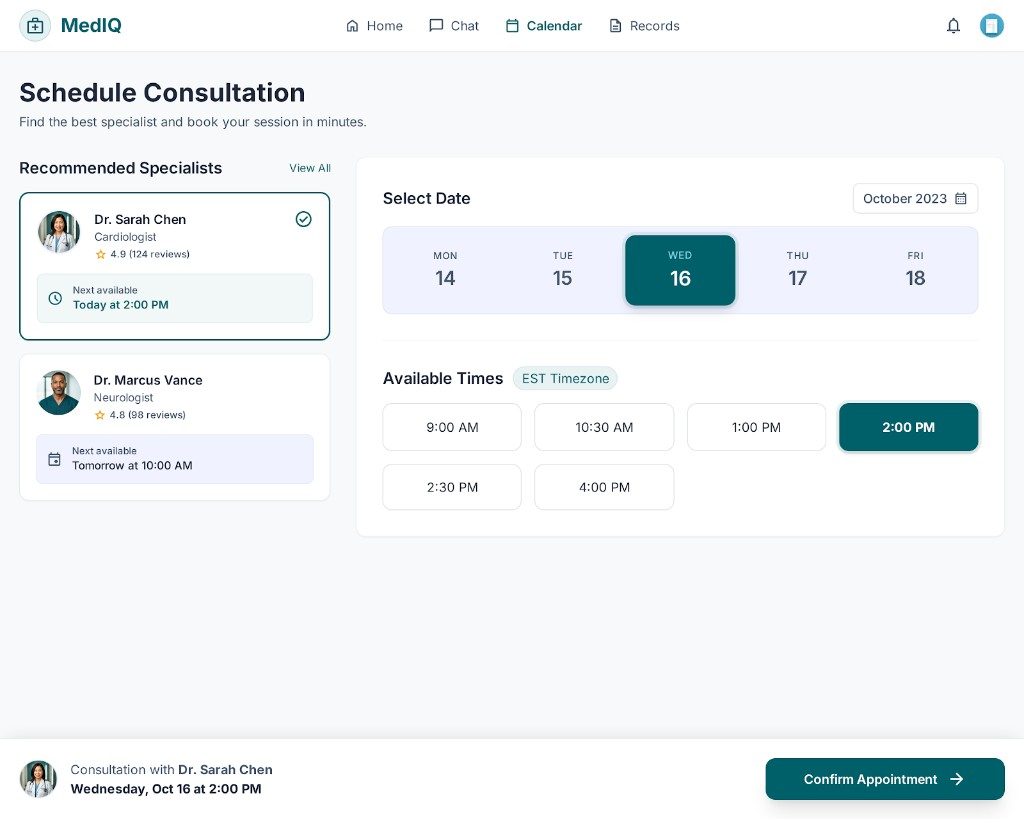Click the '4.9 (124 reviews)' rating text
Viewport: 1024px width, 819px height.
tap(150, 254)
